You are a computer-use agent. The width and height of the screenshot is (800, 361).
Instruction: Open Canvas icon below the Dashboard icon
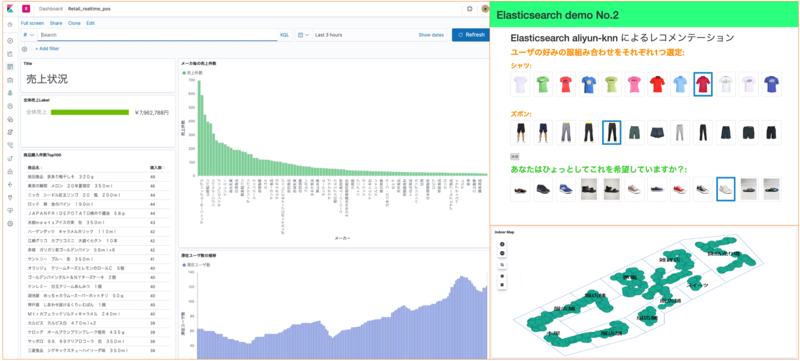(10, 80)
